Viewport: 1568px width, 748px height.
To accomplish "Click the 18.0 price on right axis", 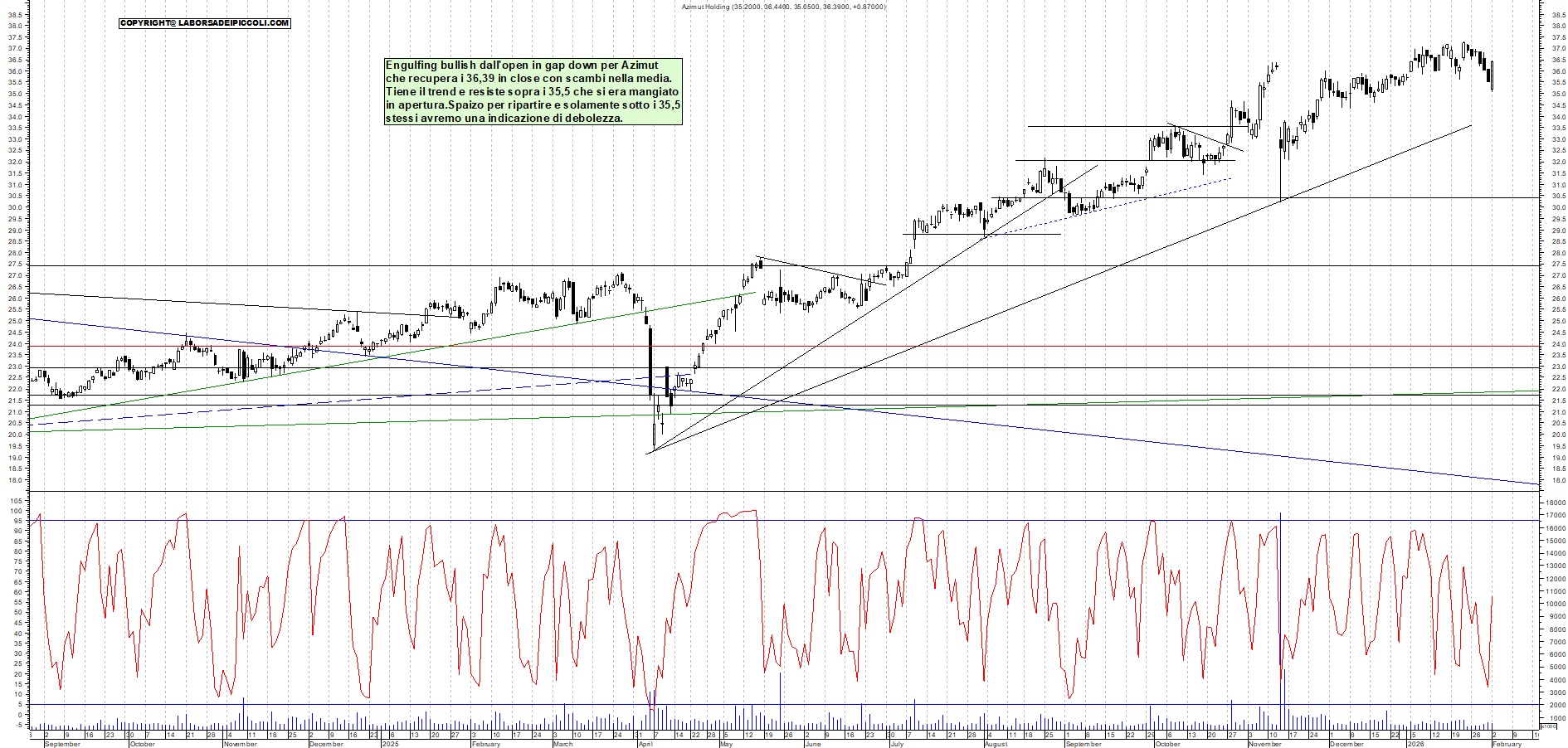I will coord(1558,480).
